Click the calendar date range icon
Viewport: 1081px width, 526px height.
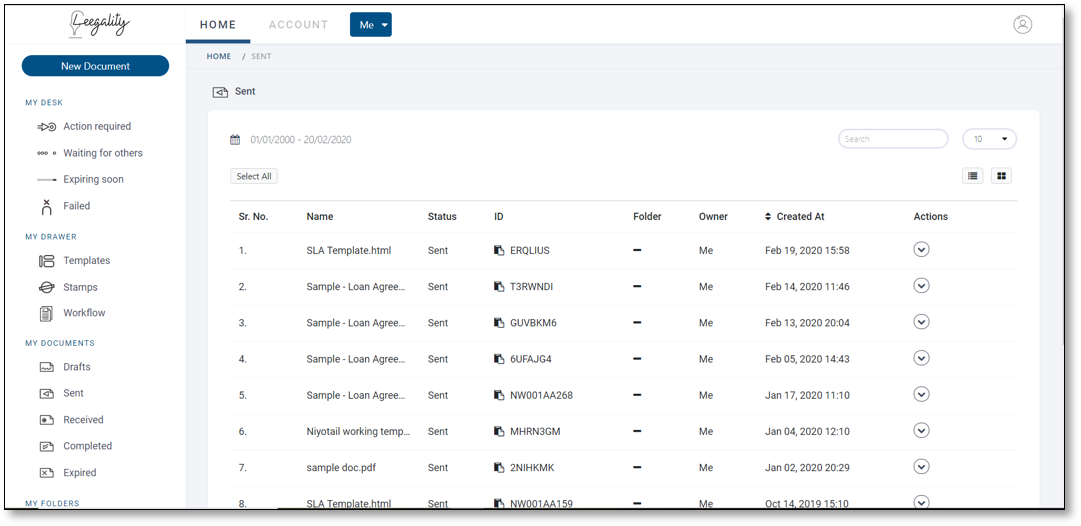[x=235, y=140]
